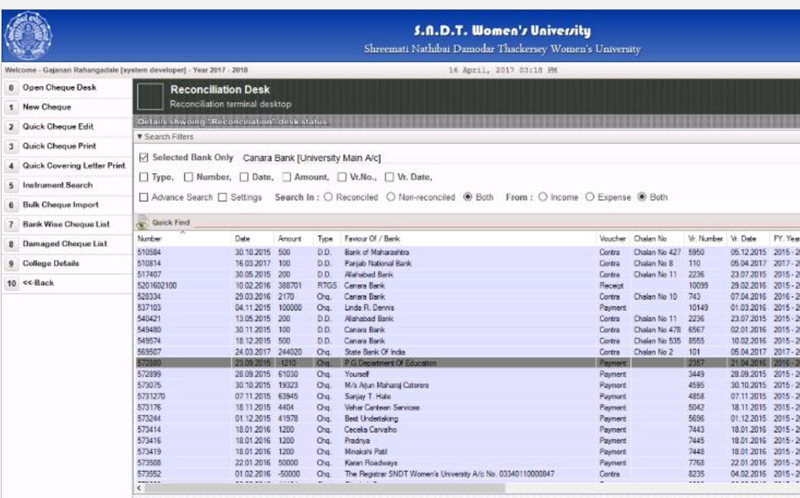Tick the Advance Search checkbox

[144, 197]
